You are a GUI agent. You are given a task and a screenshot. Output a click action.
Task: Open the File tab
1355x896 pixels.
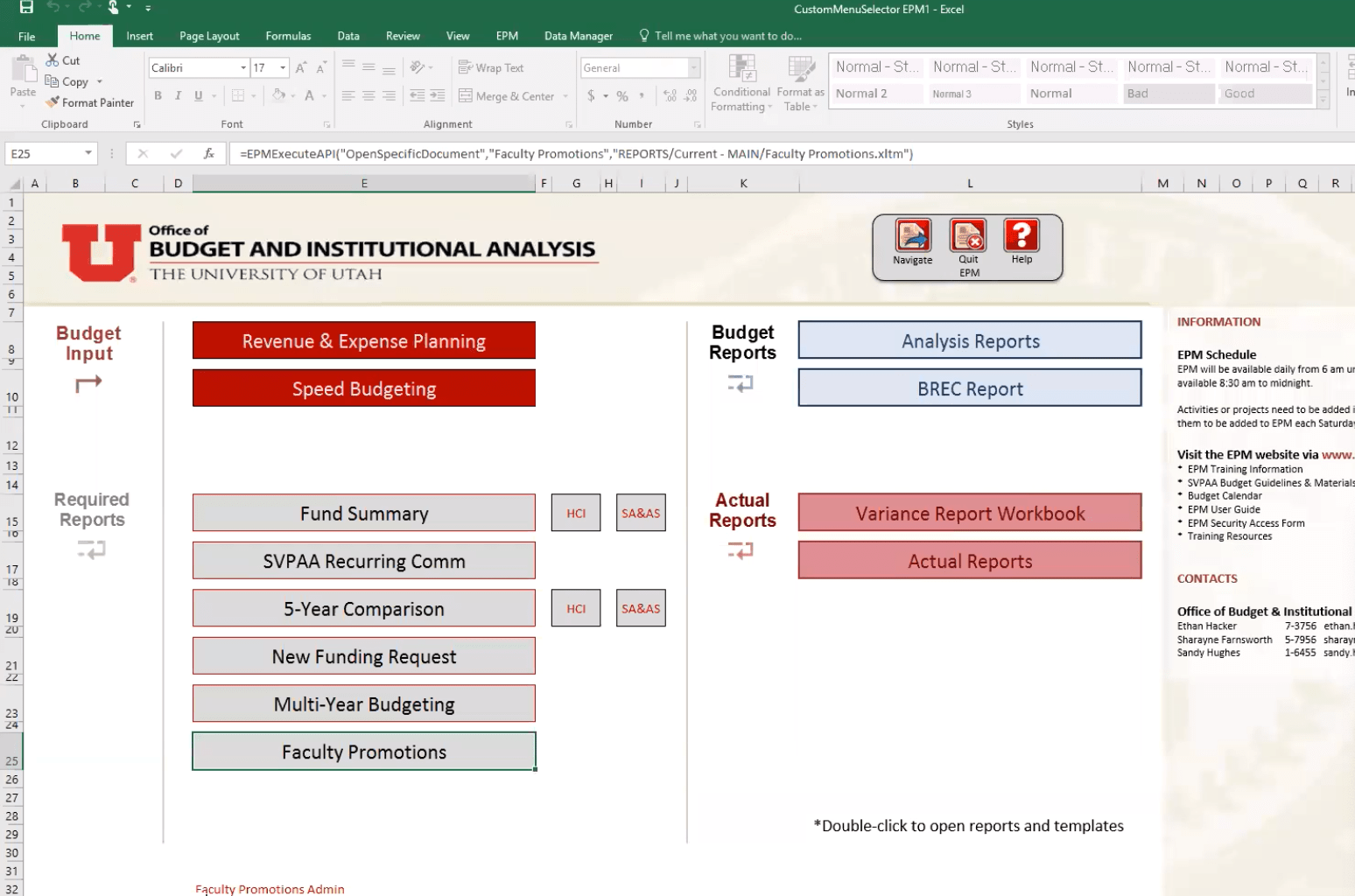(x=27, y=36)
